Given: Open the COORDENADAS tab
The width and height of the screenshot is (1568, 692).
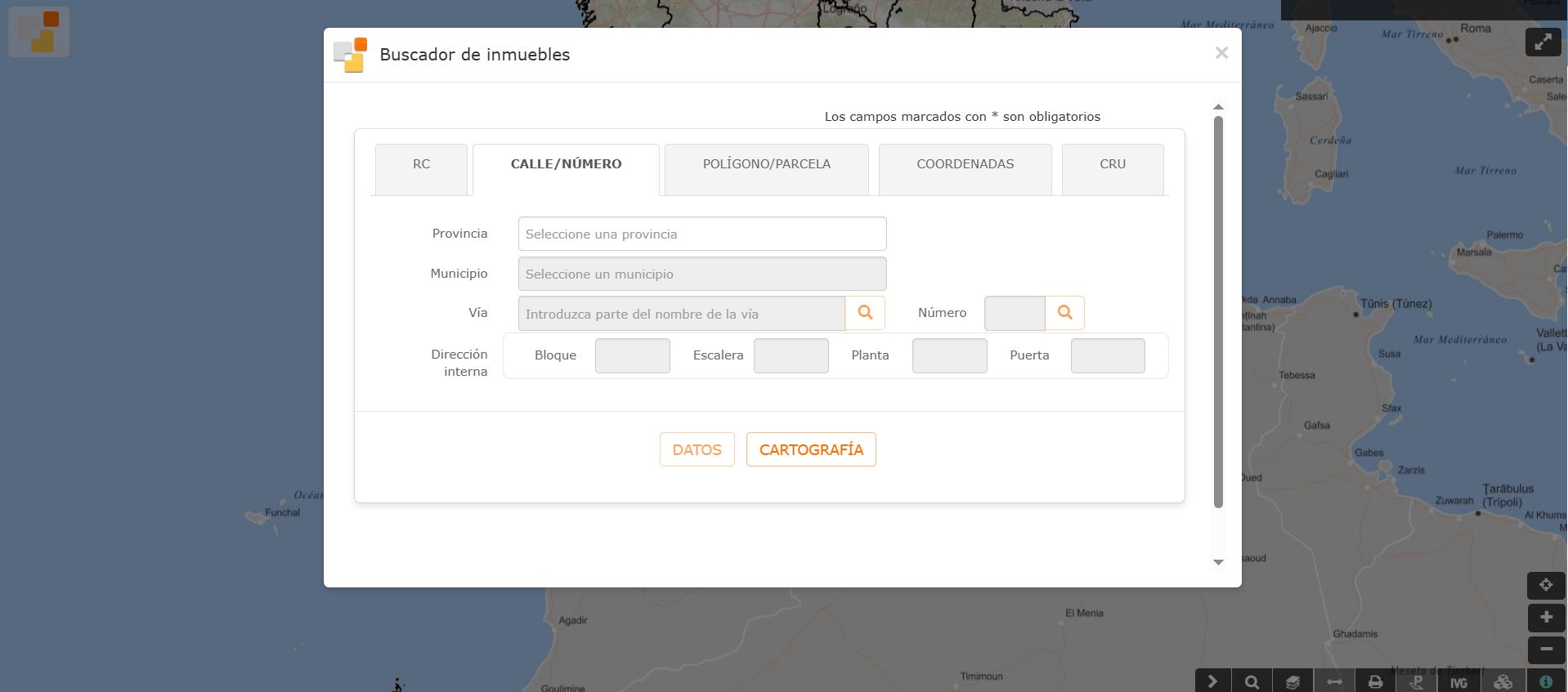Looking at the screenshot, I should [x=965, y=169].
